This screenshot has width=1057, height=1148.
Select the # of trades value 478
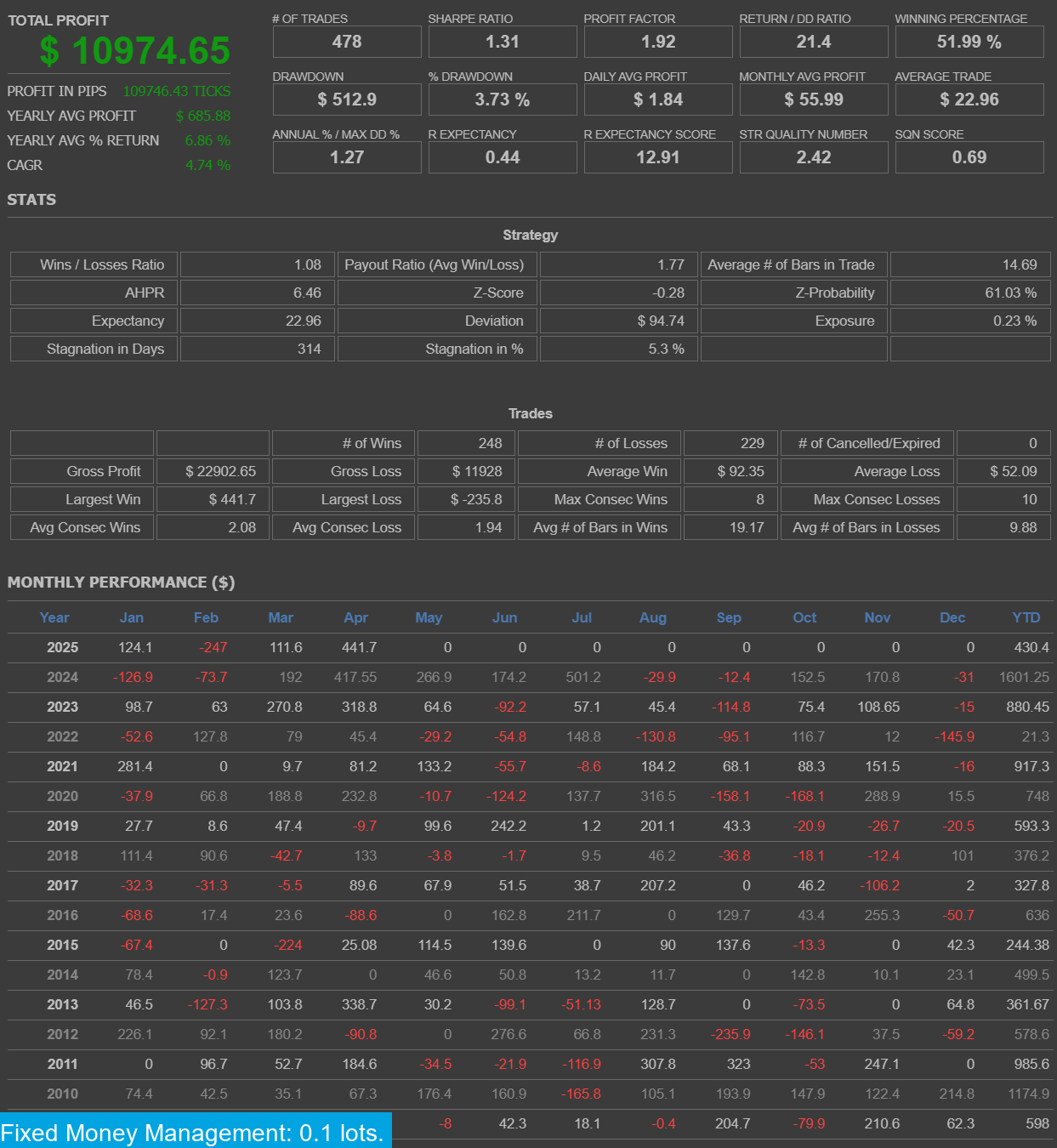tap(347, 42)
